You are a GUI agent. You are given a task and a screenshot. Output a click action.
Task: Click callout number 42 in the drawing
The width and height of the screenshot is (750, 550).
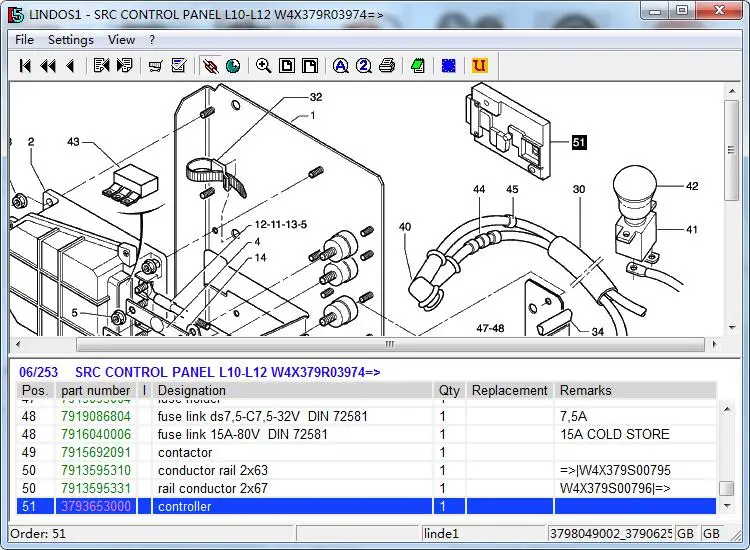click(692, 186)
